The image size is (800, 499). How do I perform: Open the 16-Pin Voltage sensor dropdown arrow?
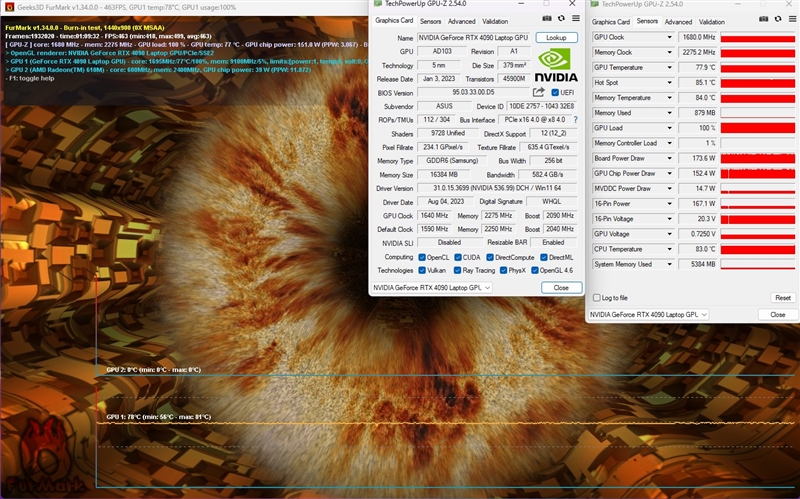coord(669,219)
